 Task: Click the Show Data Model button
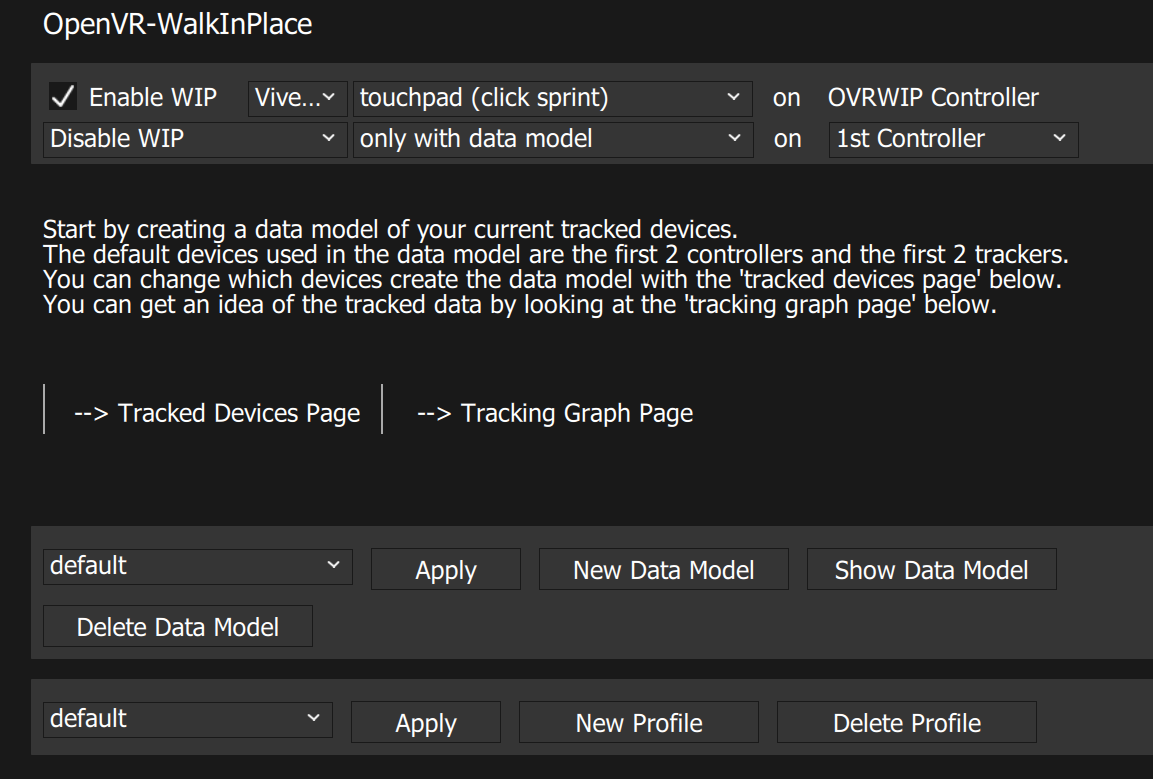point(932,569)
